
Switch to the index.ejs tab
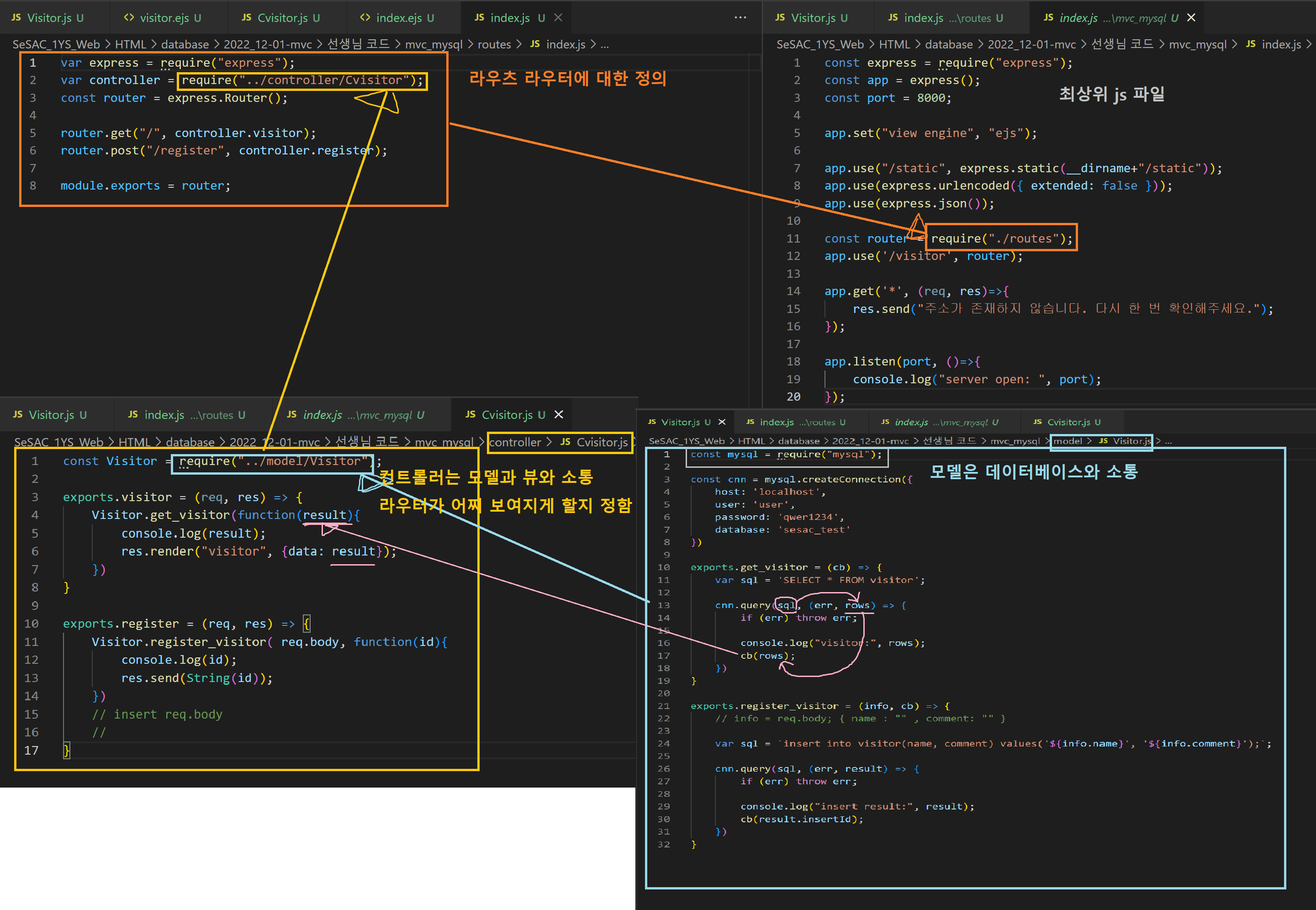tap(399, 18)
